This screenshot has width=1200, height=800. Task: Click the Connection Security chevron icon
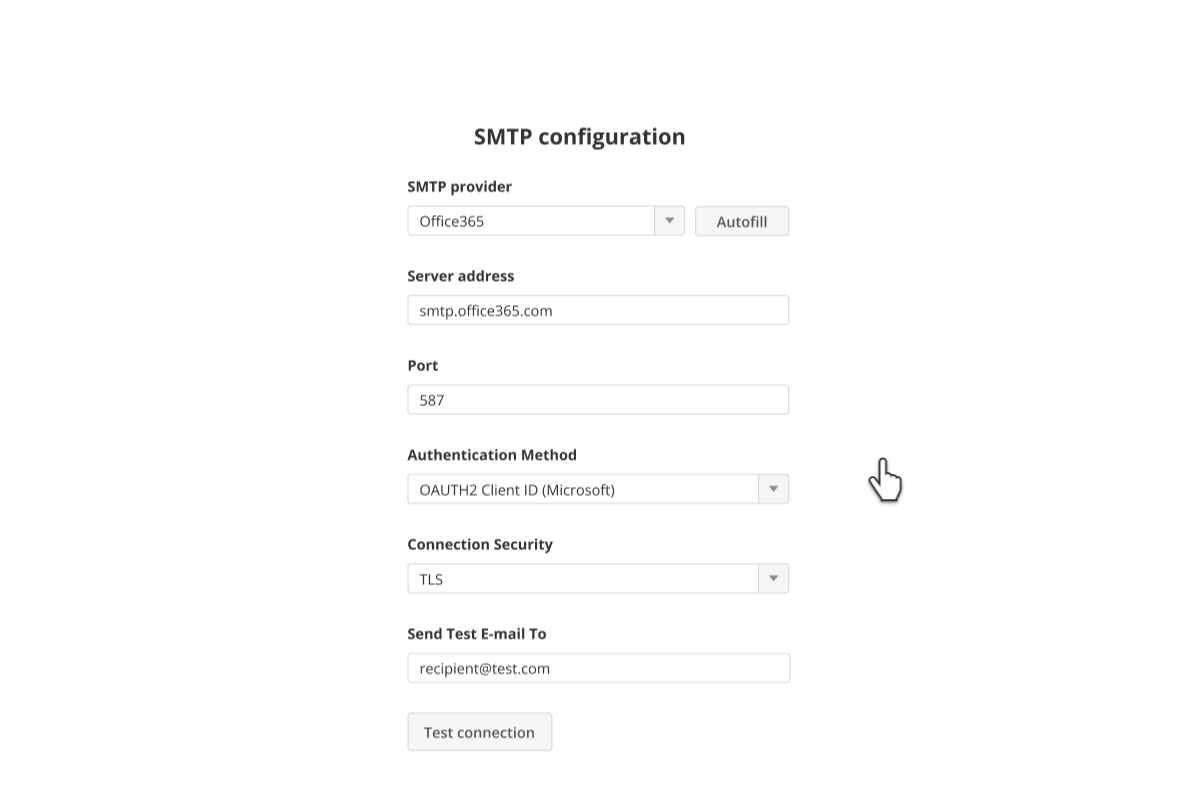pyautogui.click(x=773, y=578)
